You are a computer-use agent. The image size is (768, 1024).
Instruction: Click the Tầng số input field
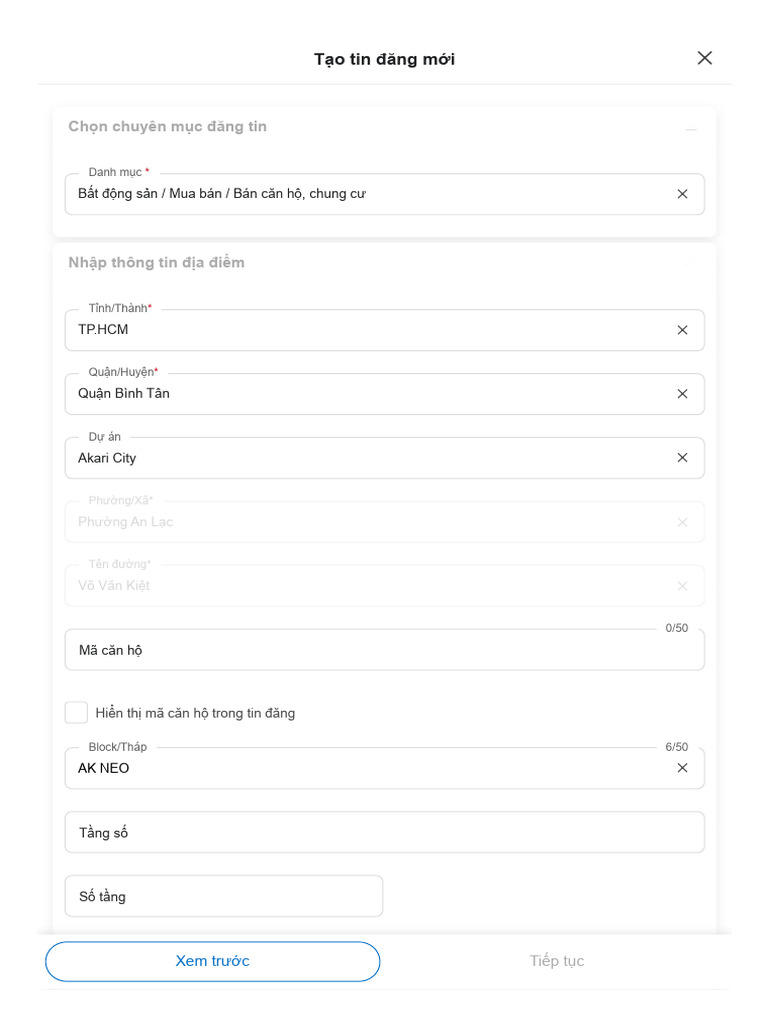[384, 832]
